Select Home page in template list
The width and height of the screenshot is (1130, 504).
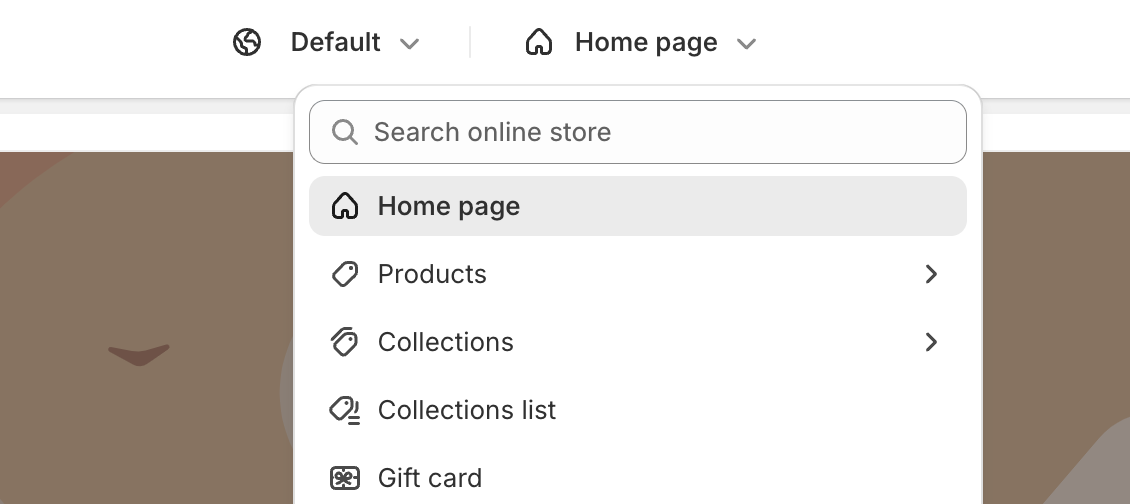638,206
